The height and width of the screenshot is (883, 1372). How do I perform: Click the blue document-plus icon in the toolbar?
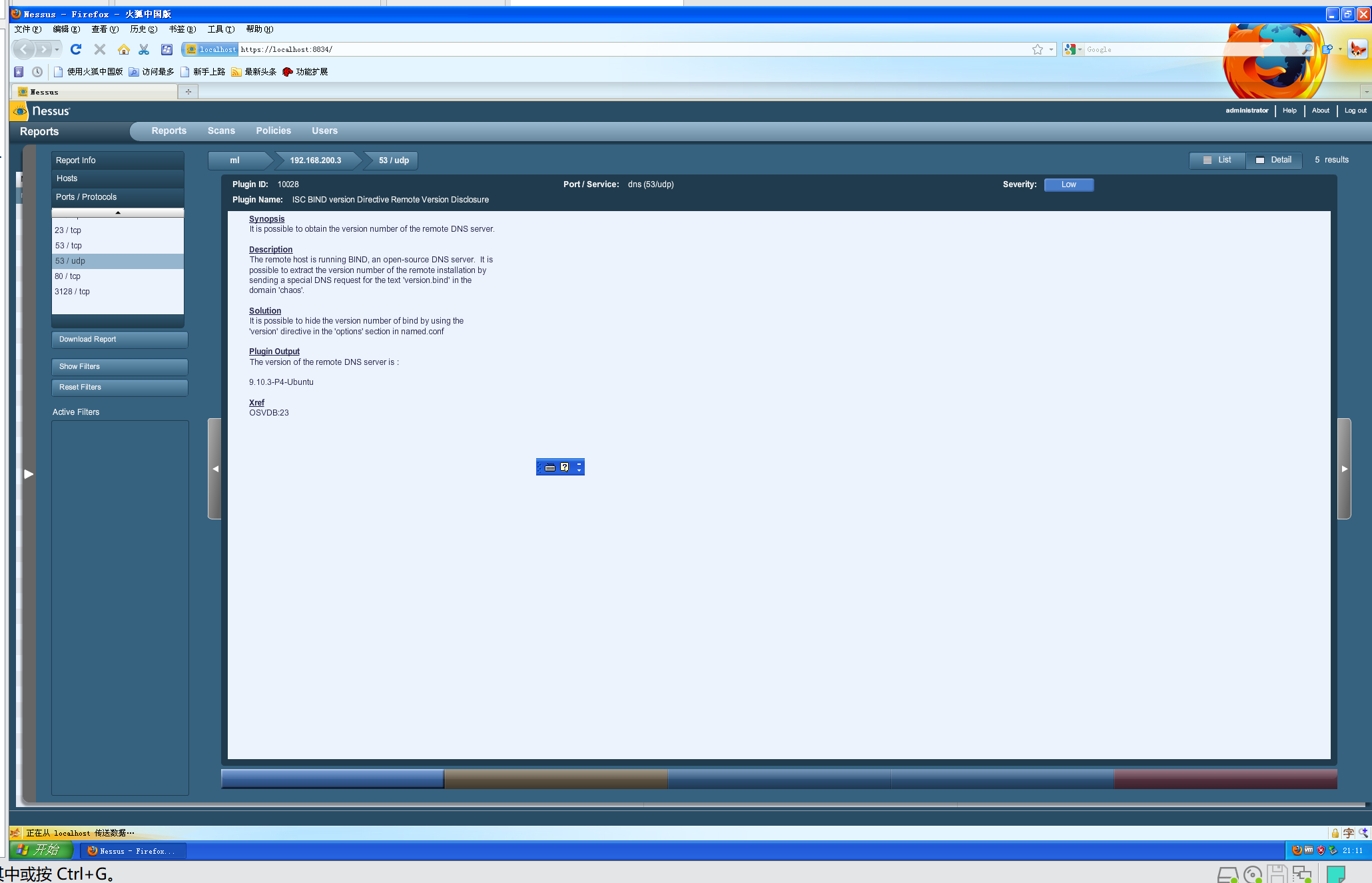point(1327,49)
